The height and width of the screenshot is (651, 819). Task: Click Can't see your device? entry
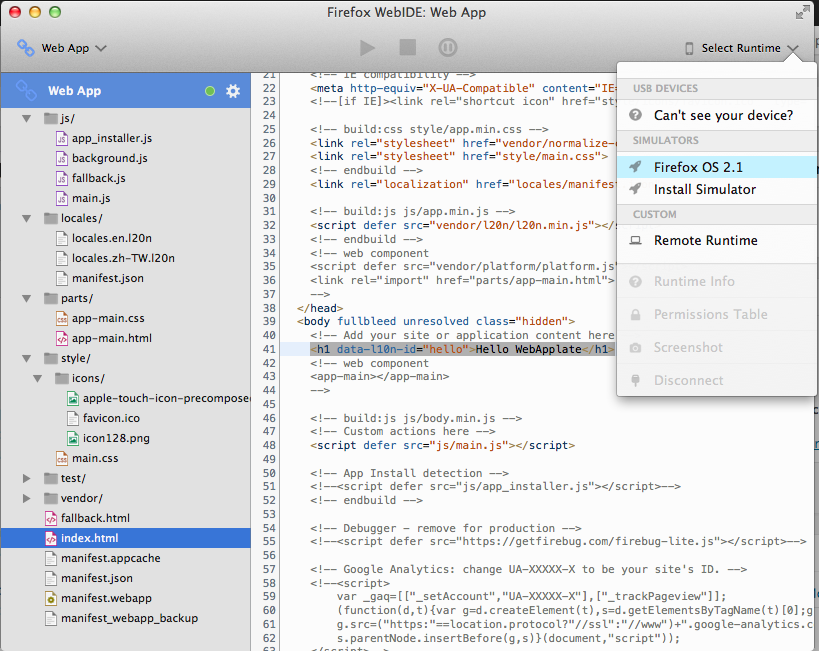tap(717, 115)
